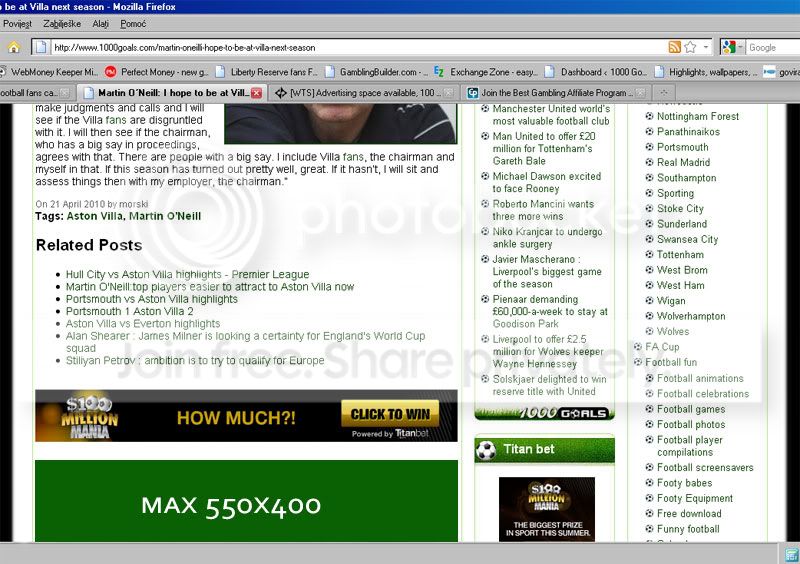Open Hull City vs Aston Villa highlights post
The width and height of the screenshot is (800, 564).
coord(187,275)
